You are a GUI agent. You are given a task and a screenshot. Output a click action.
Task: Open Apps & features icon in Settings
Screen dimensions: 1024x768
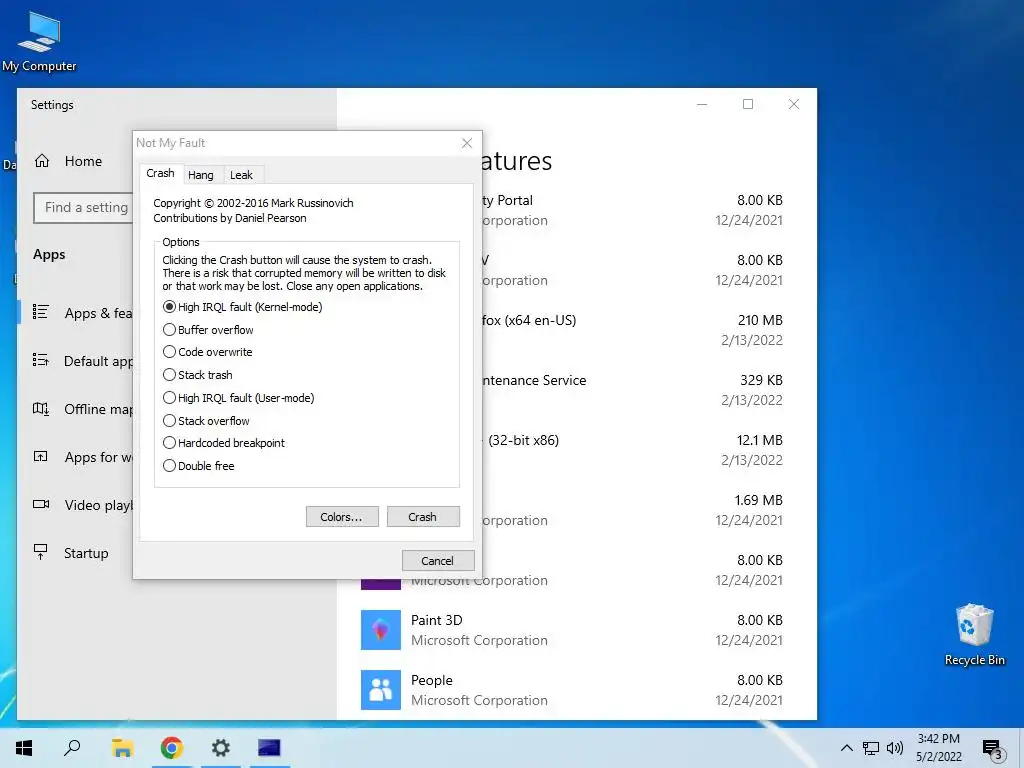point(41,312)
